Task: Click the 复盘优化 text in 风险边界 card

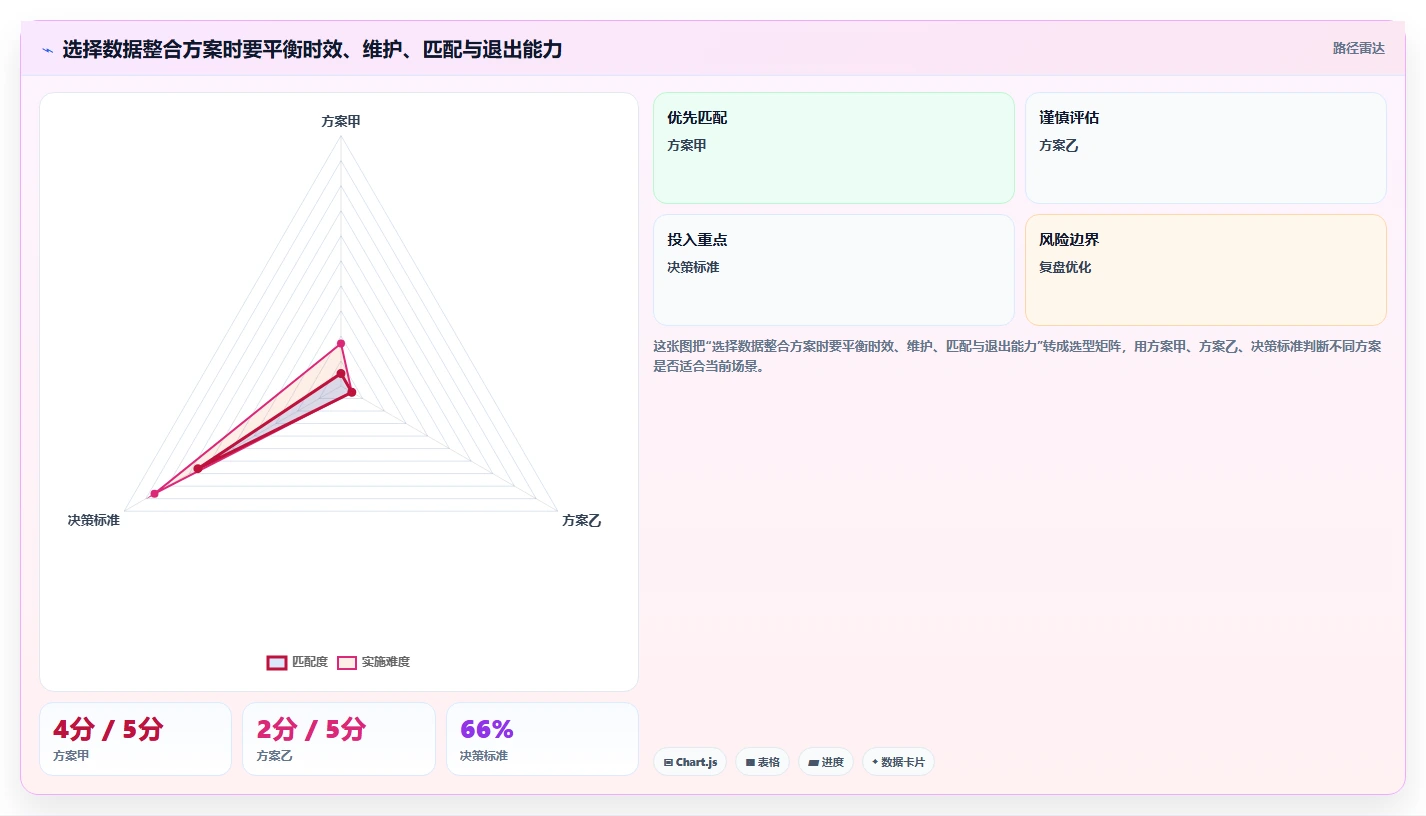Action: click(1065, 267)
